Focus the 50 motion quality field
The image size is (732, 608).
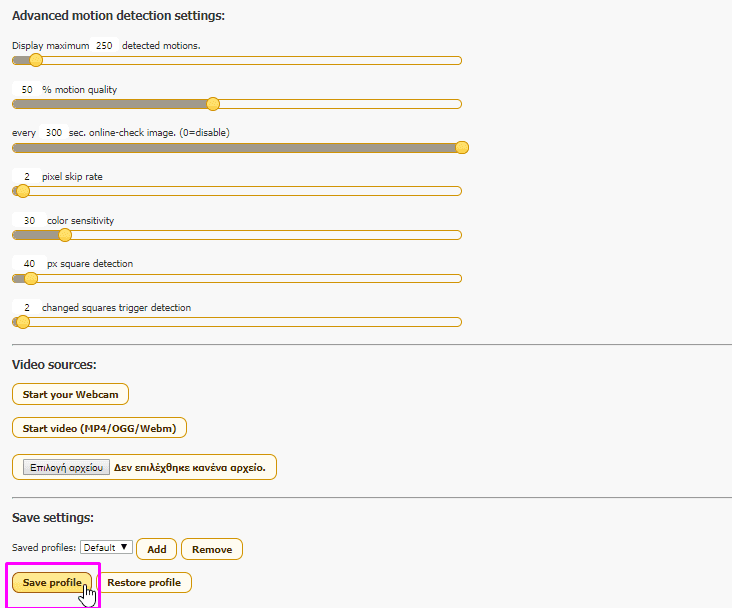coord(27,89)
